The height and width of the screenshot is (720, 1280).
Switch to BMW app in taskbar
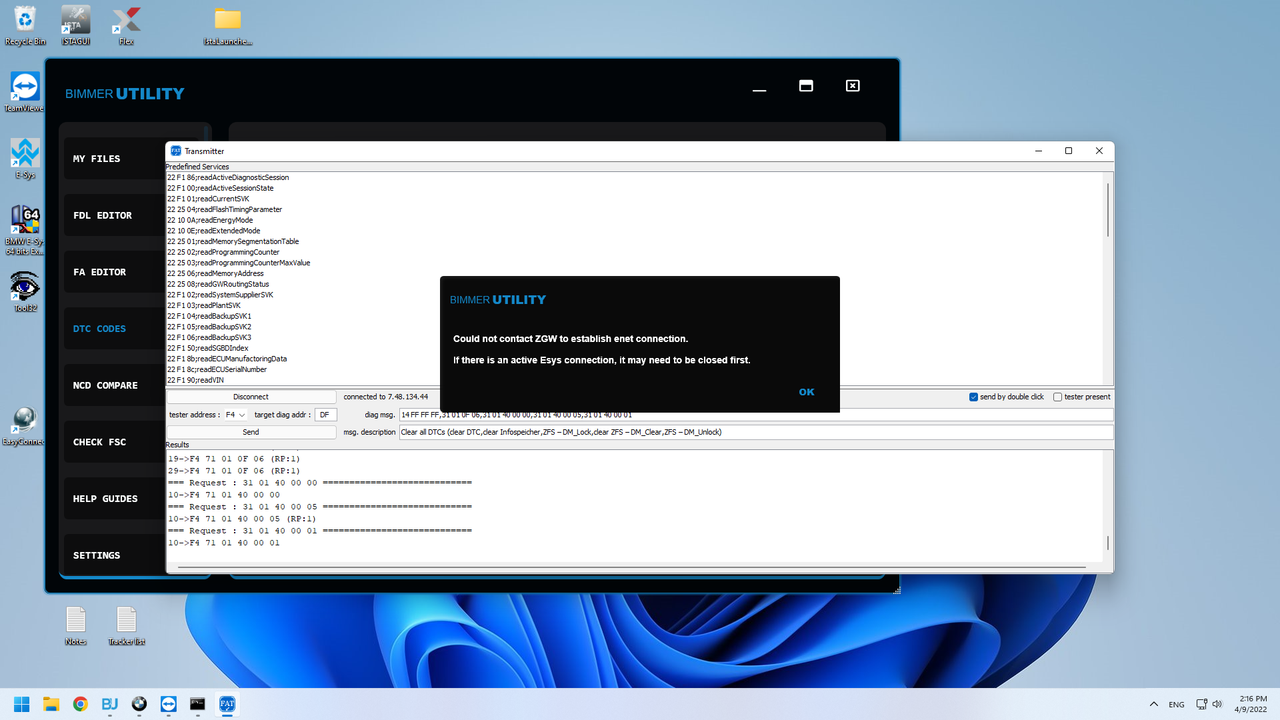[139, 704]
